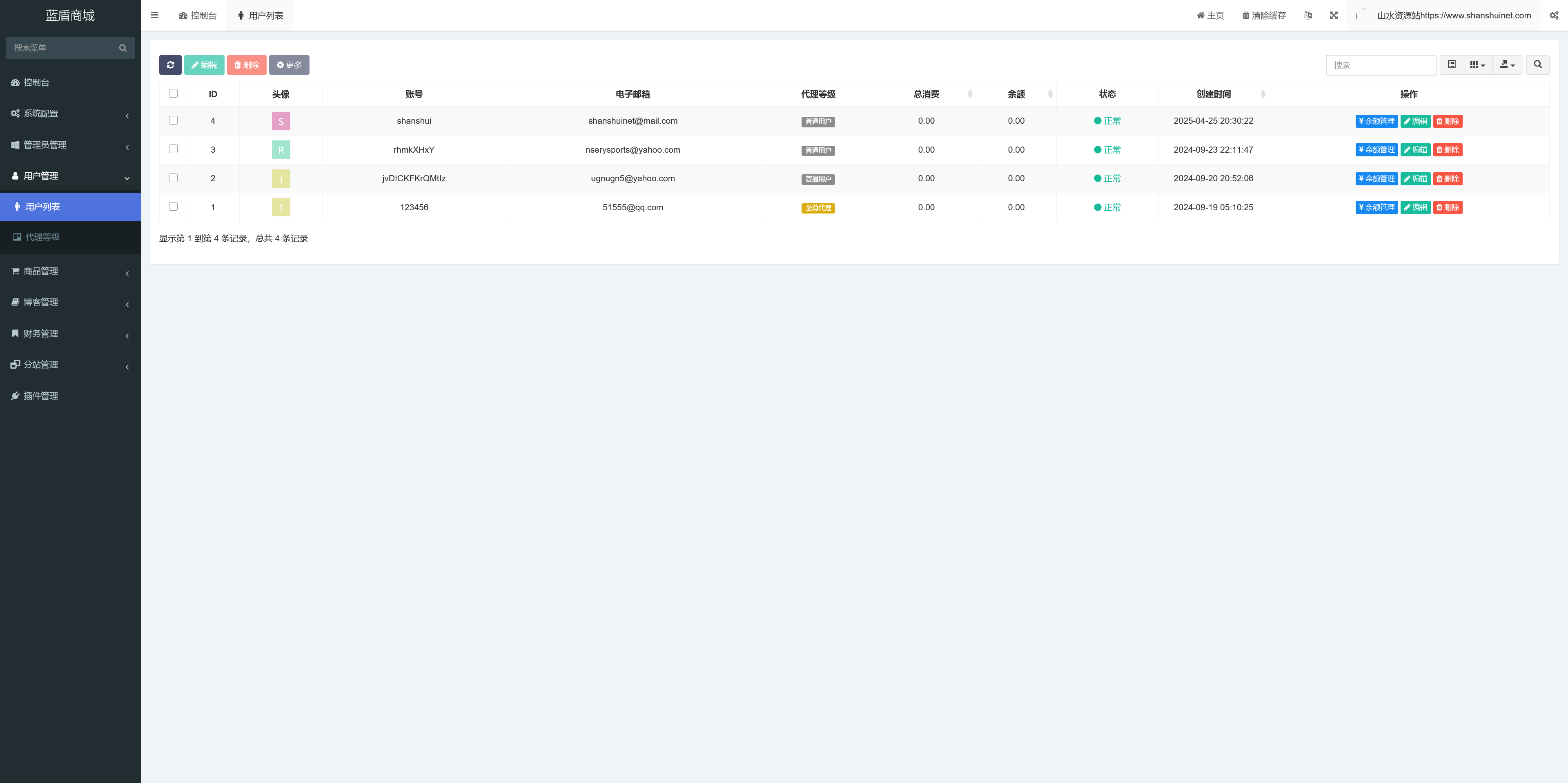Check the select-all checkbox in table header
The image size is (1568, 783).
point(174,94)
